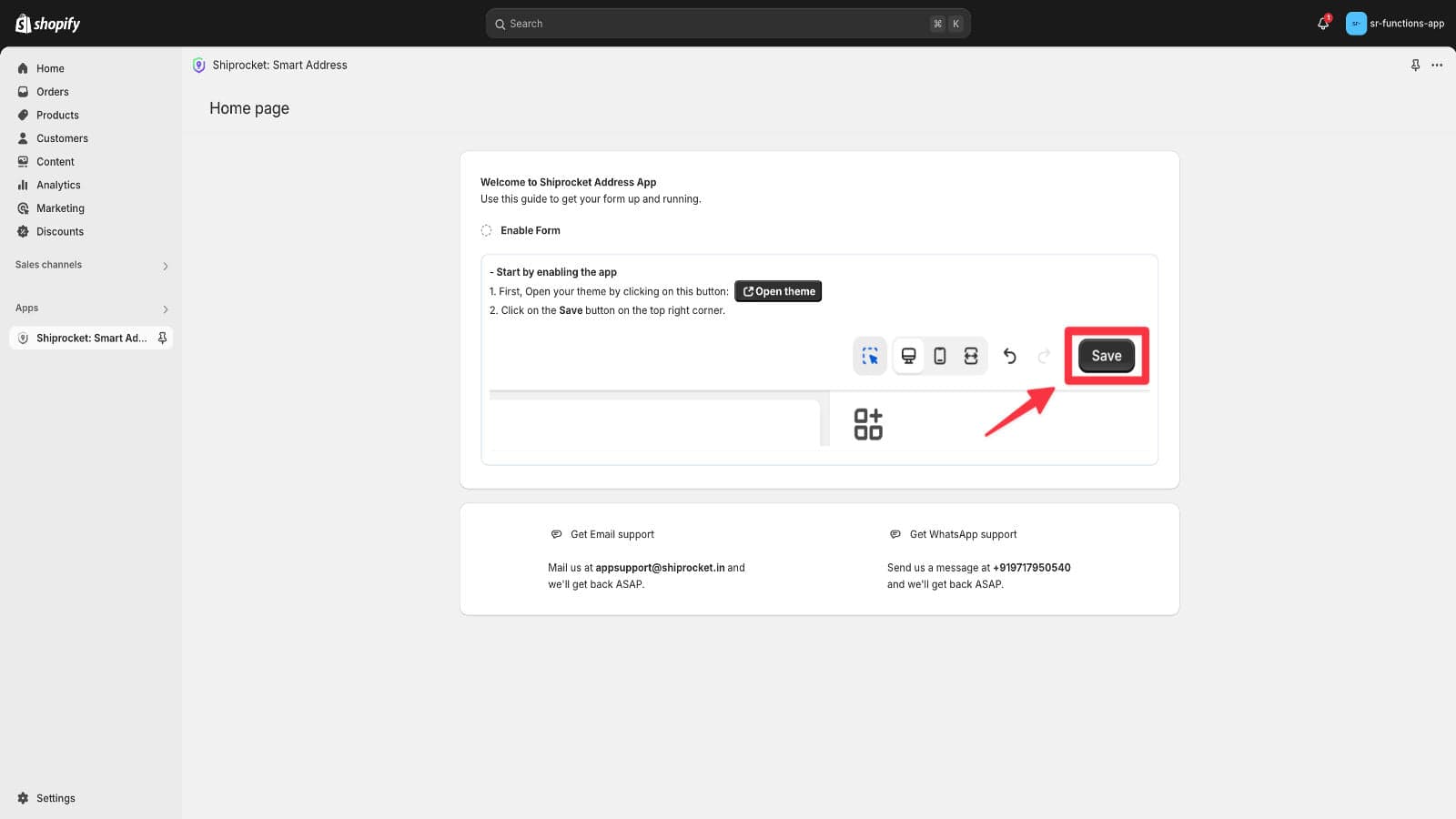Image resolution: width=1456 pixels, height=819 pixels.
Task: Toggle the Enable Form step circle
Action: [x=486, y=230]
